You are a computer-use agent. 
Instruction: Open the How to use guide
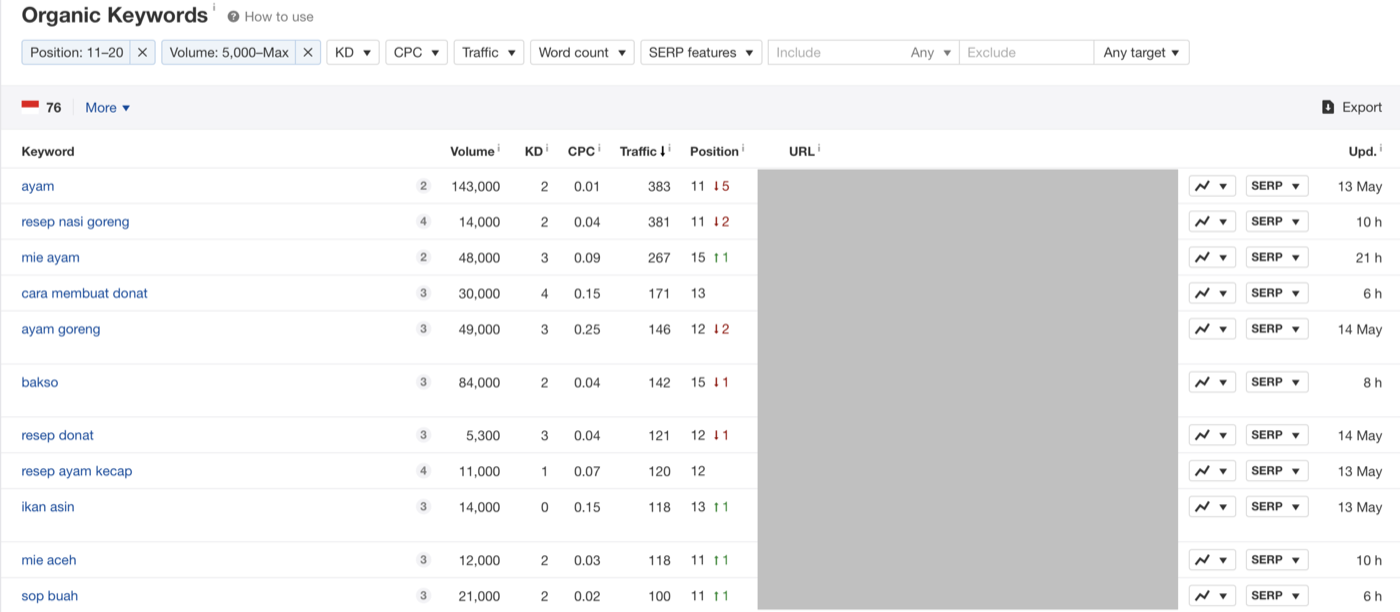(x=279, y=17)
